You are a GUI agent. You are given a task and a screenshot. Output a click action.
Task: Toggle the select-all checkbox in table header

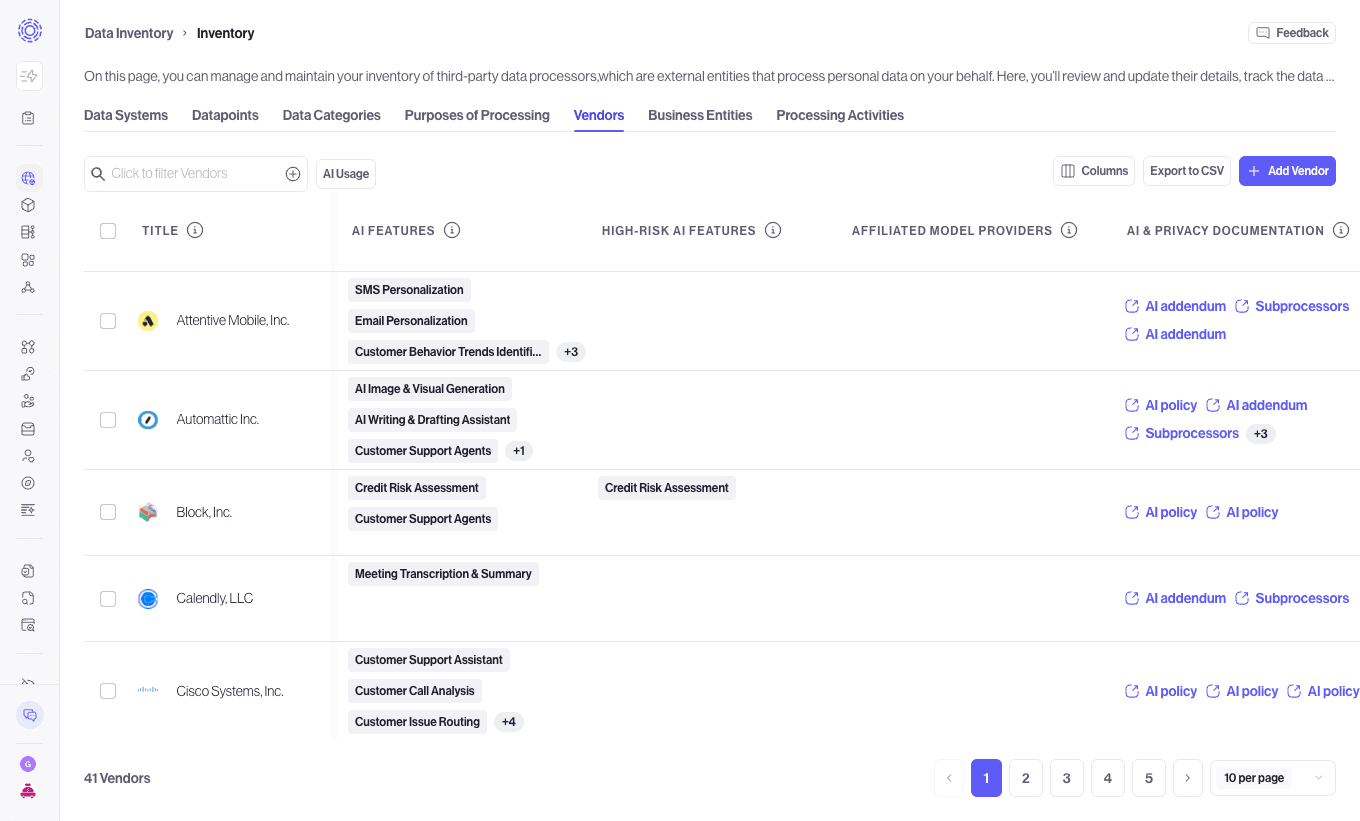(108, 231)
